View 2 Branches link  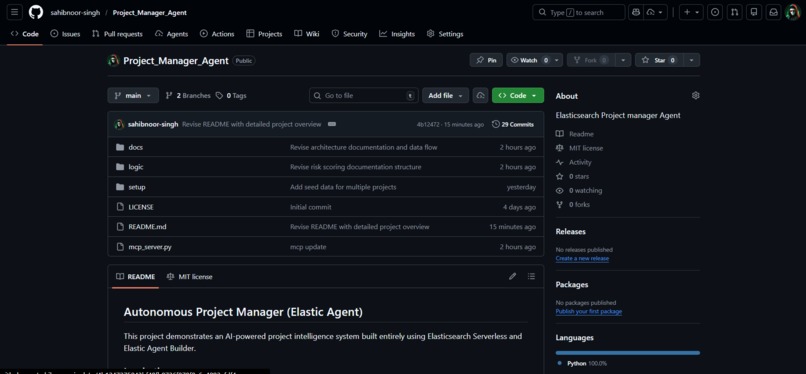(x=188, y=96)
